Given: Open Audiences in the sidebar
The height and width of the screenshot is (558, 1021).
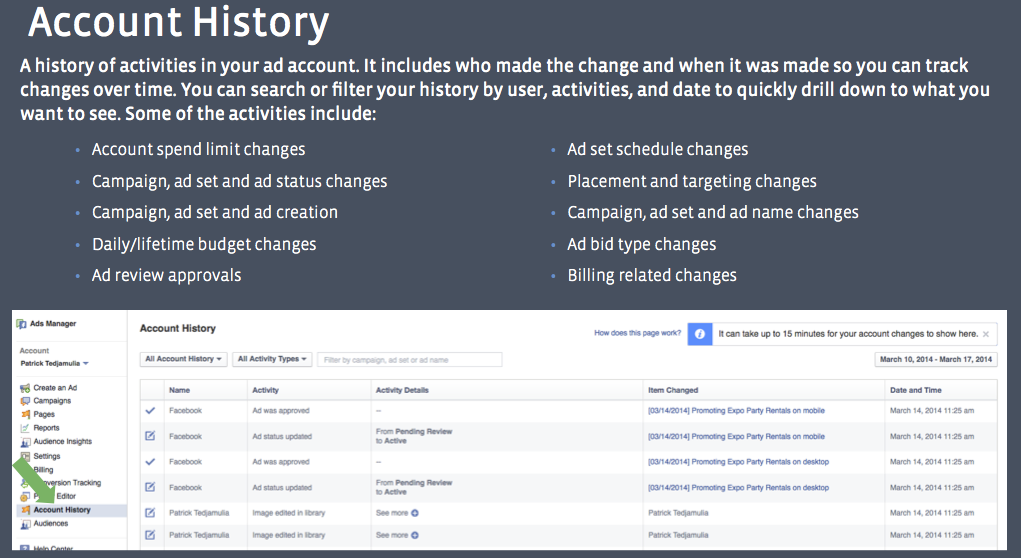Looking at the screenshot, I should click(44, 523).
